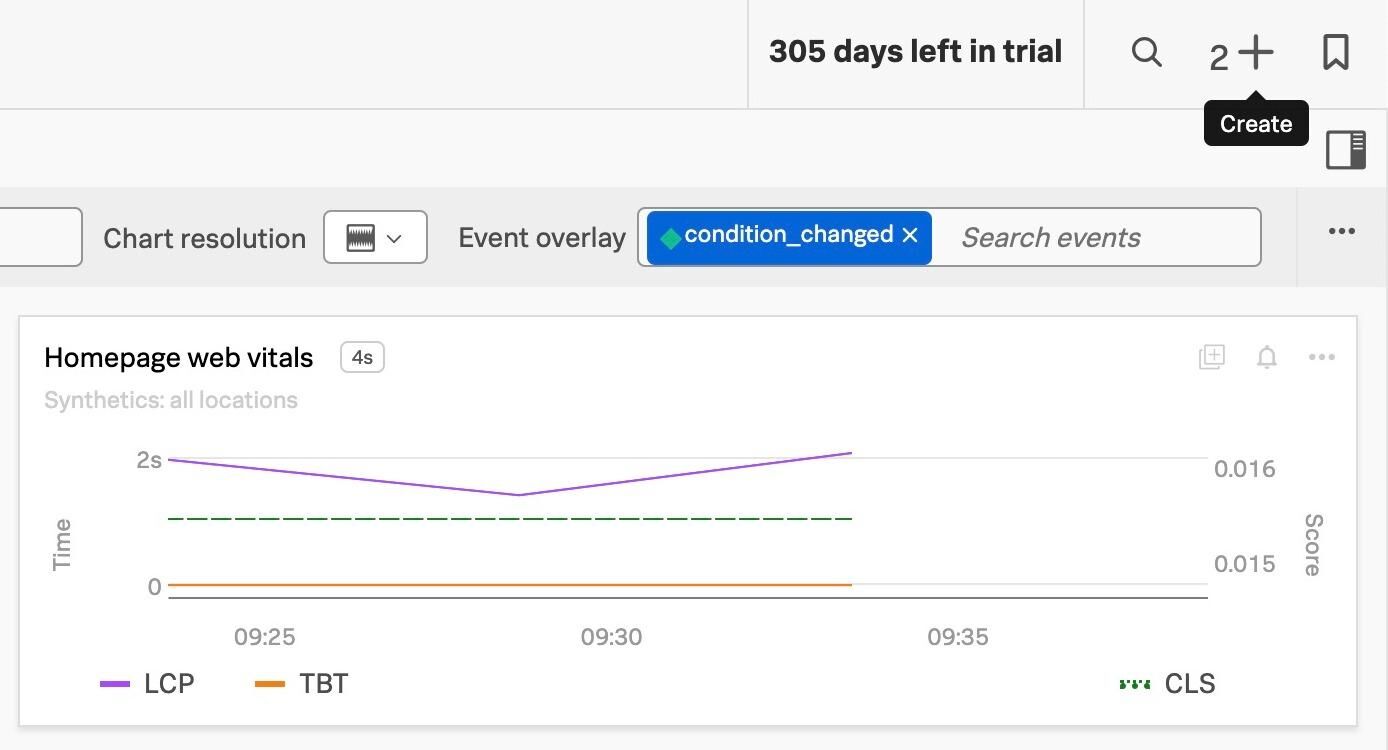Open Homepage web vitals chart actions menu

pos(1322,357)
